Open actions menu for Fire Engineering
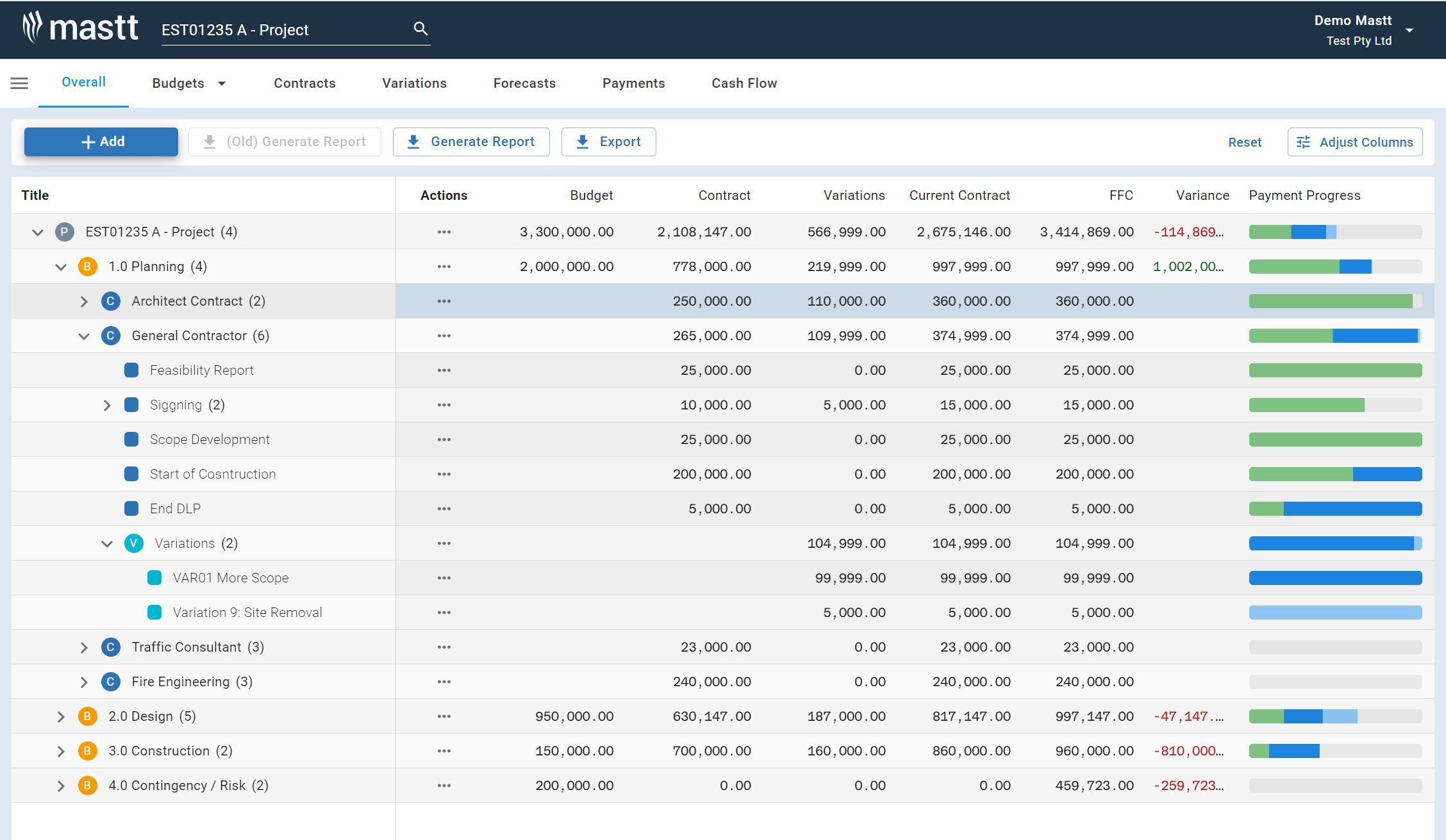This screenshot has height=840, width=1446. click(x=444, y=682)
